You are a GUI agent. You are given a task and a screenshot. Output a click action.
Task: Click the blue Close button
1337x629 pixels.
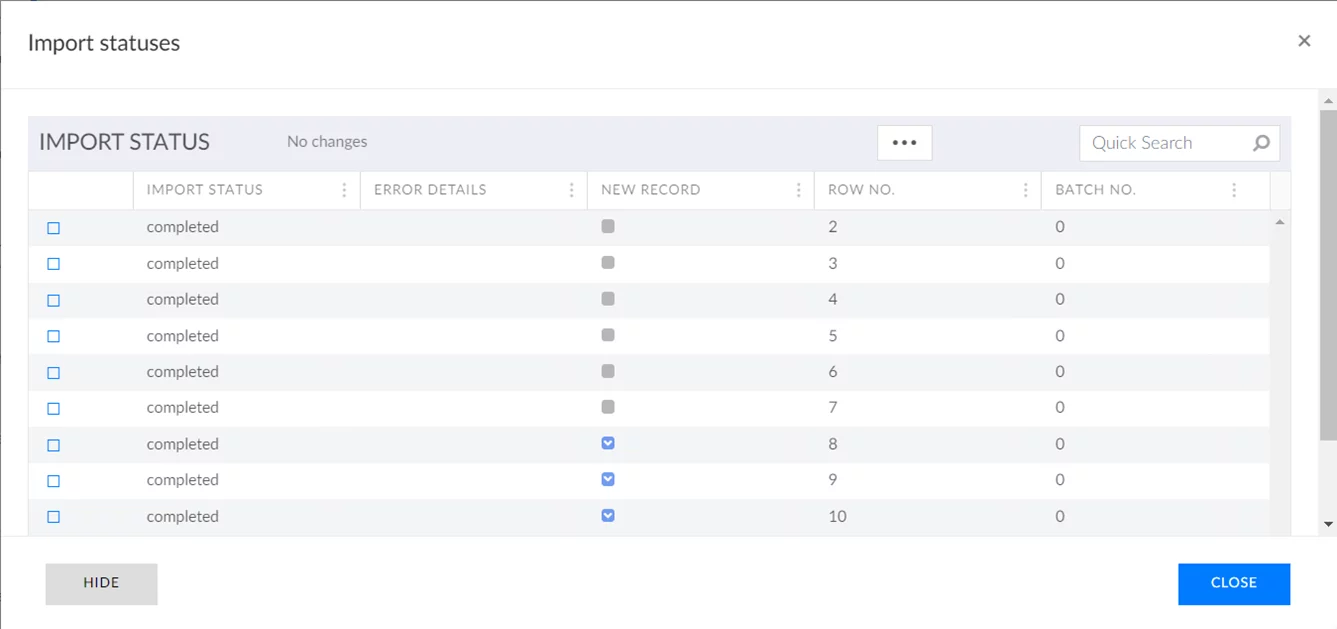coord(1233,584)
